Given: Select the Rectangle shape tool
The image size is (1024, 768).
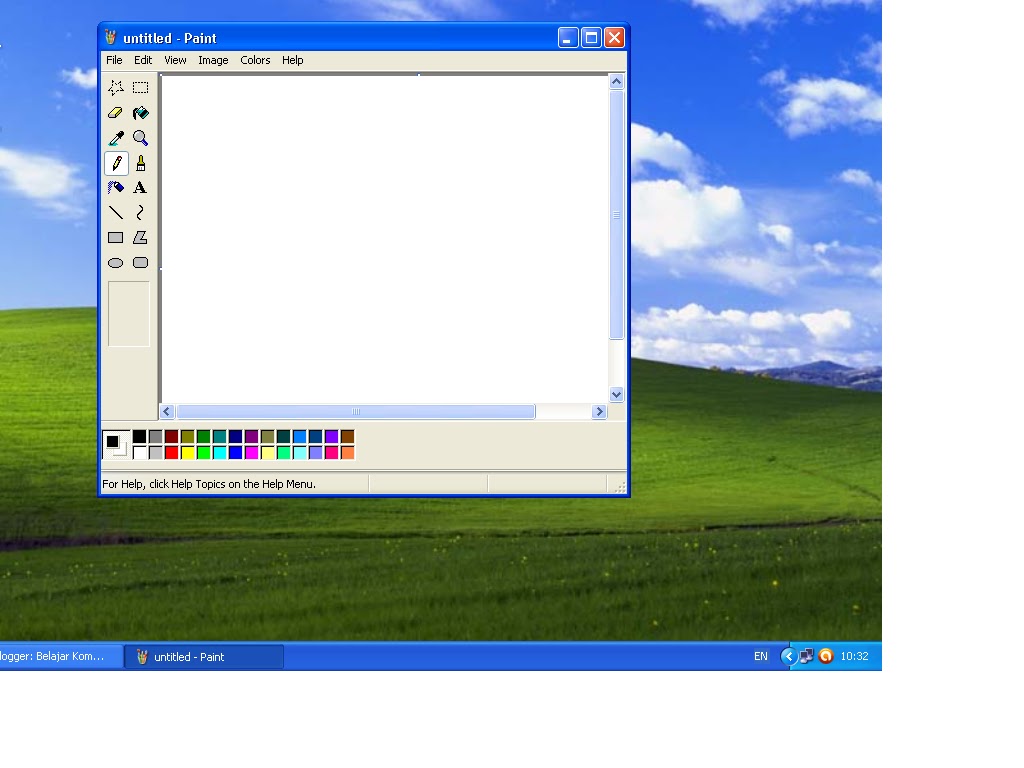Looking at the screenshot, I should (x=116, y=238).
